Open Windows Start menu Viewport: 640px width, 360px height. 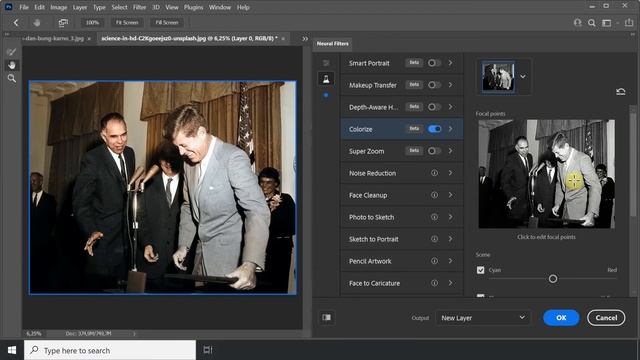pyautogui.click(x=12, y=350)
